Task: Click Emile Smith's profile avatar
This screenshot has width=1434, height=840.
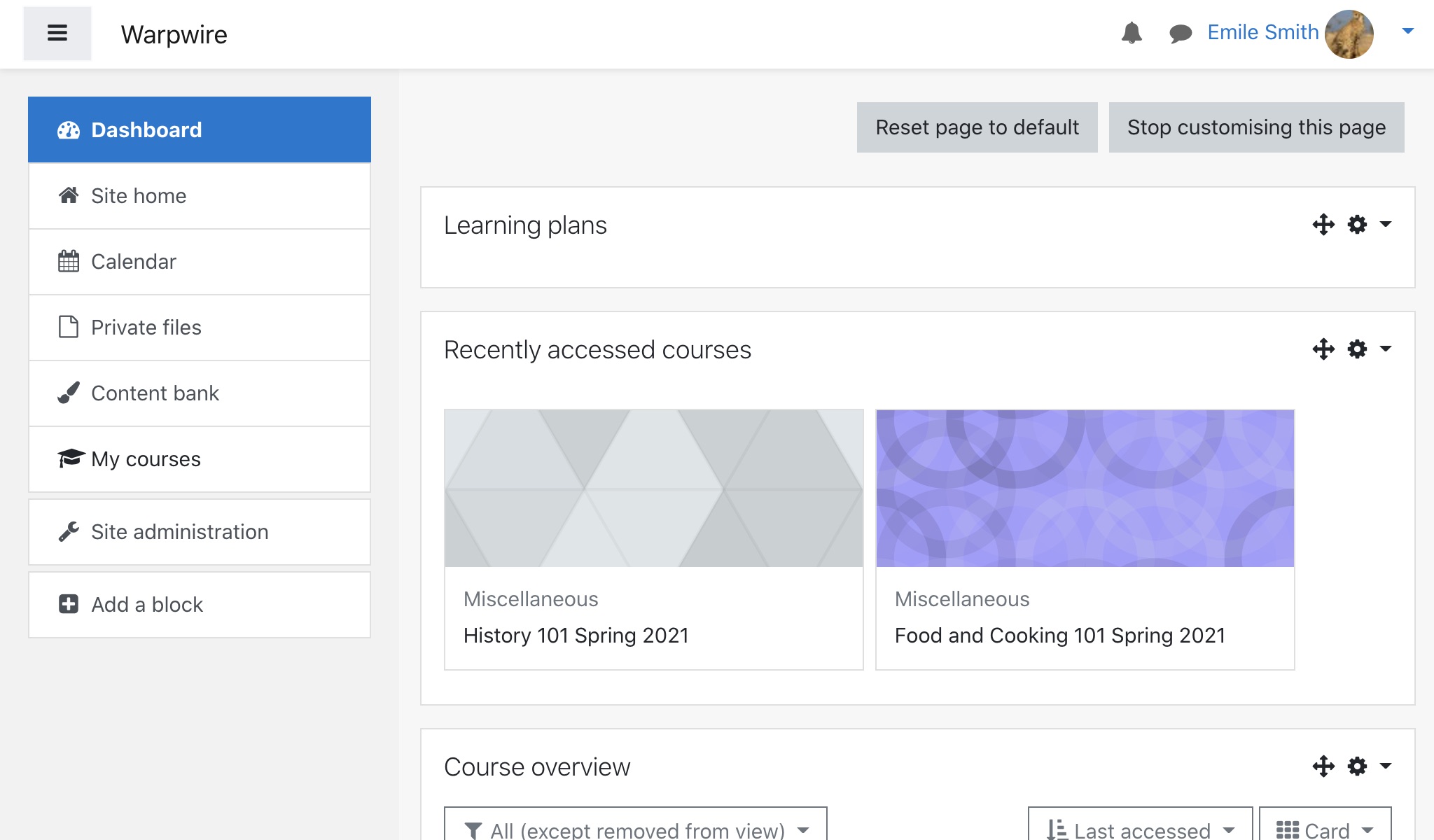Action: (1349, 34)
